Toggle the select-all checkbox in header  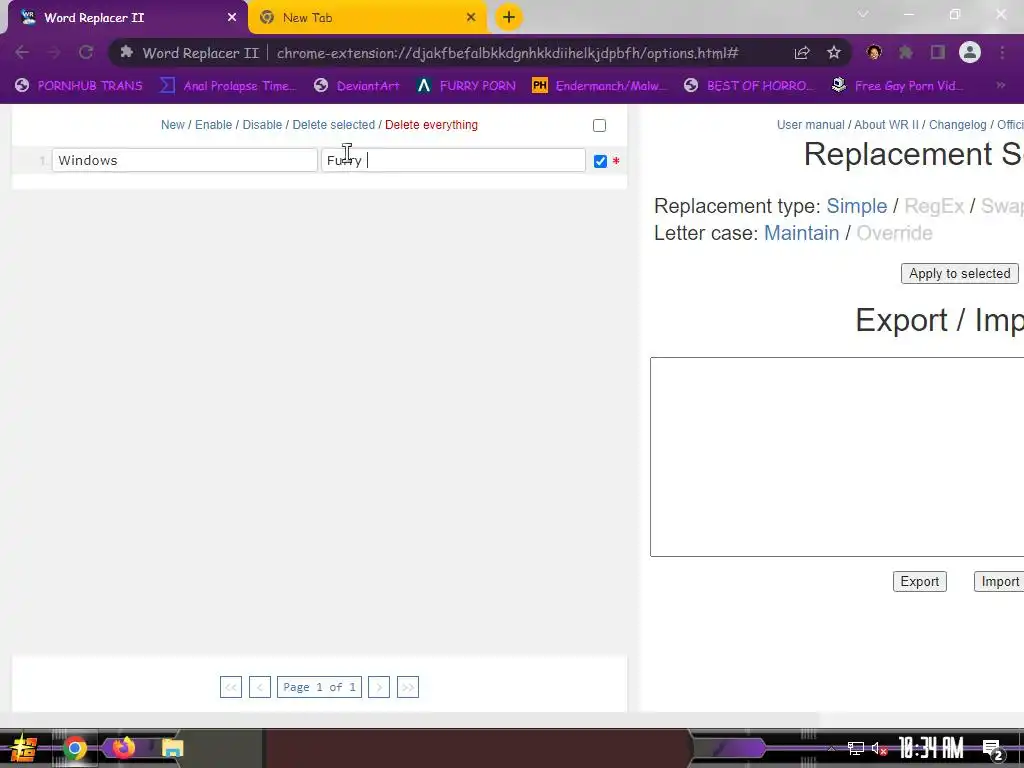(x=599, y=125)
